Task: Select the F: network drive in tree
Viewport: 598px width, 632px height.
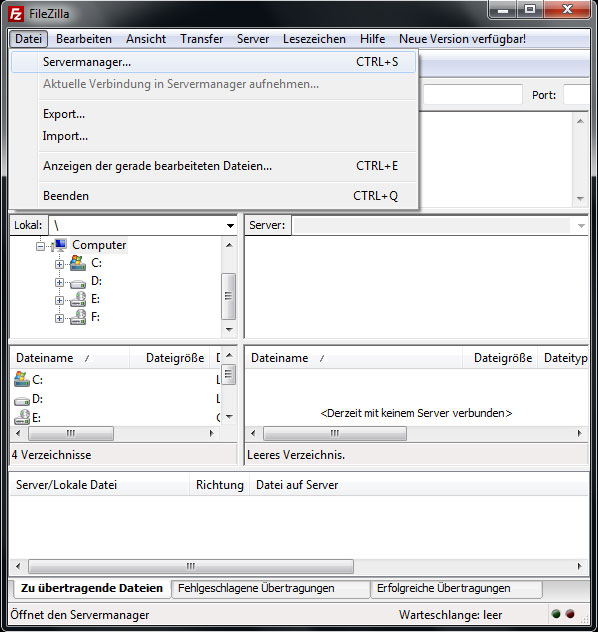Action: click(x=78, y=318)
